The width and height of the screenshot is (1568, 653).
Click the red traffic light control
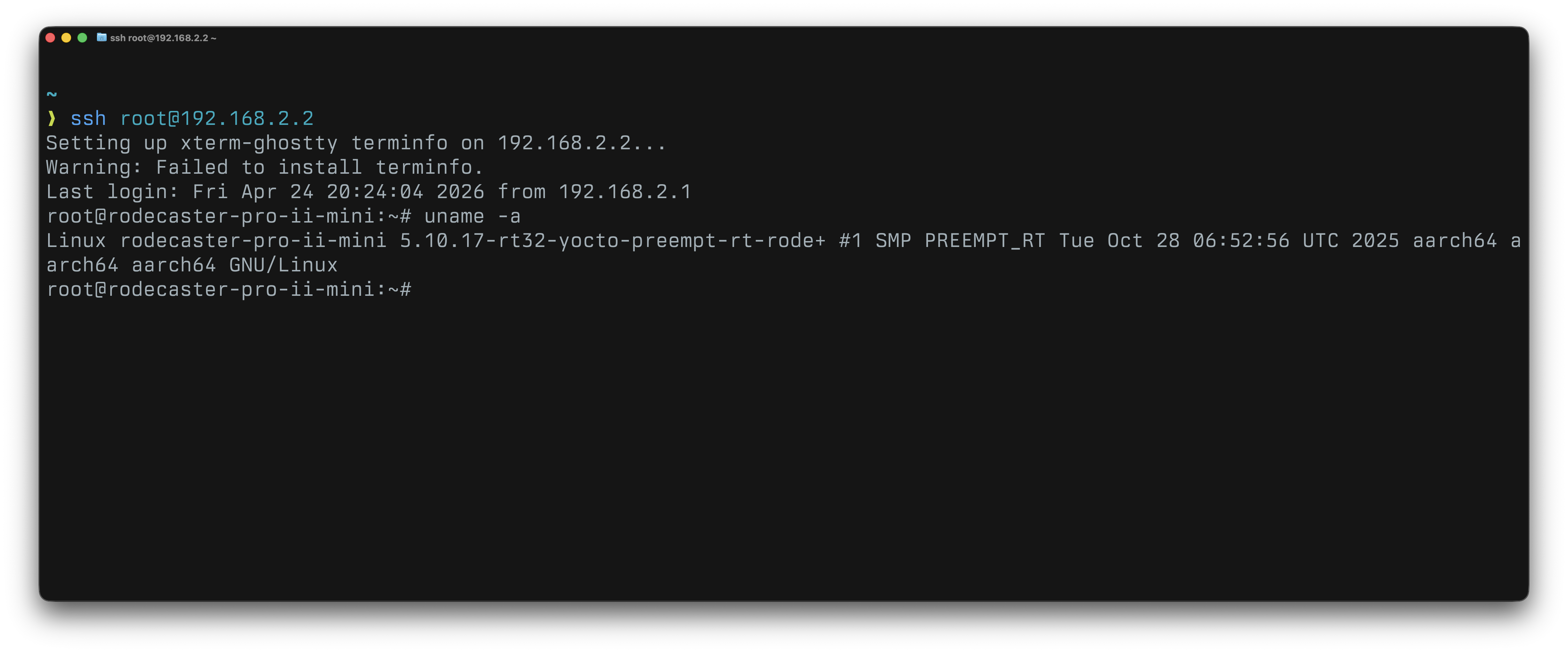(51, 37)
